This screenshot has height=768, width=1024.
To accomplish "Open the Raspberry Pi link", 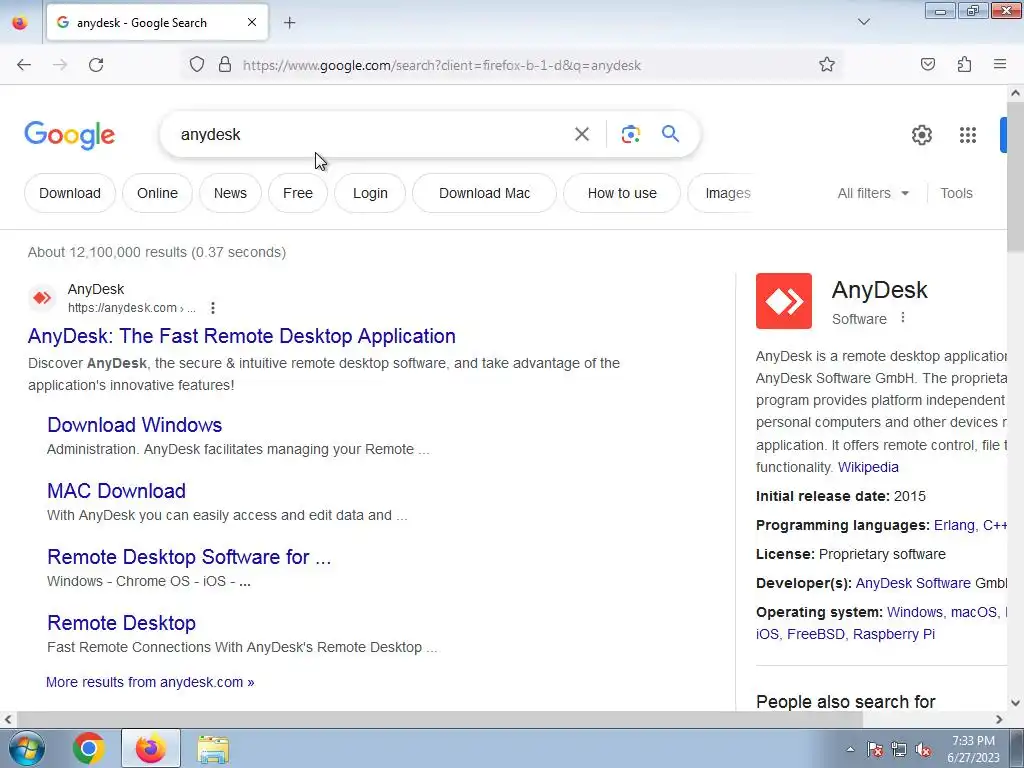I will (x=893, y=634).
